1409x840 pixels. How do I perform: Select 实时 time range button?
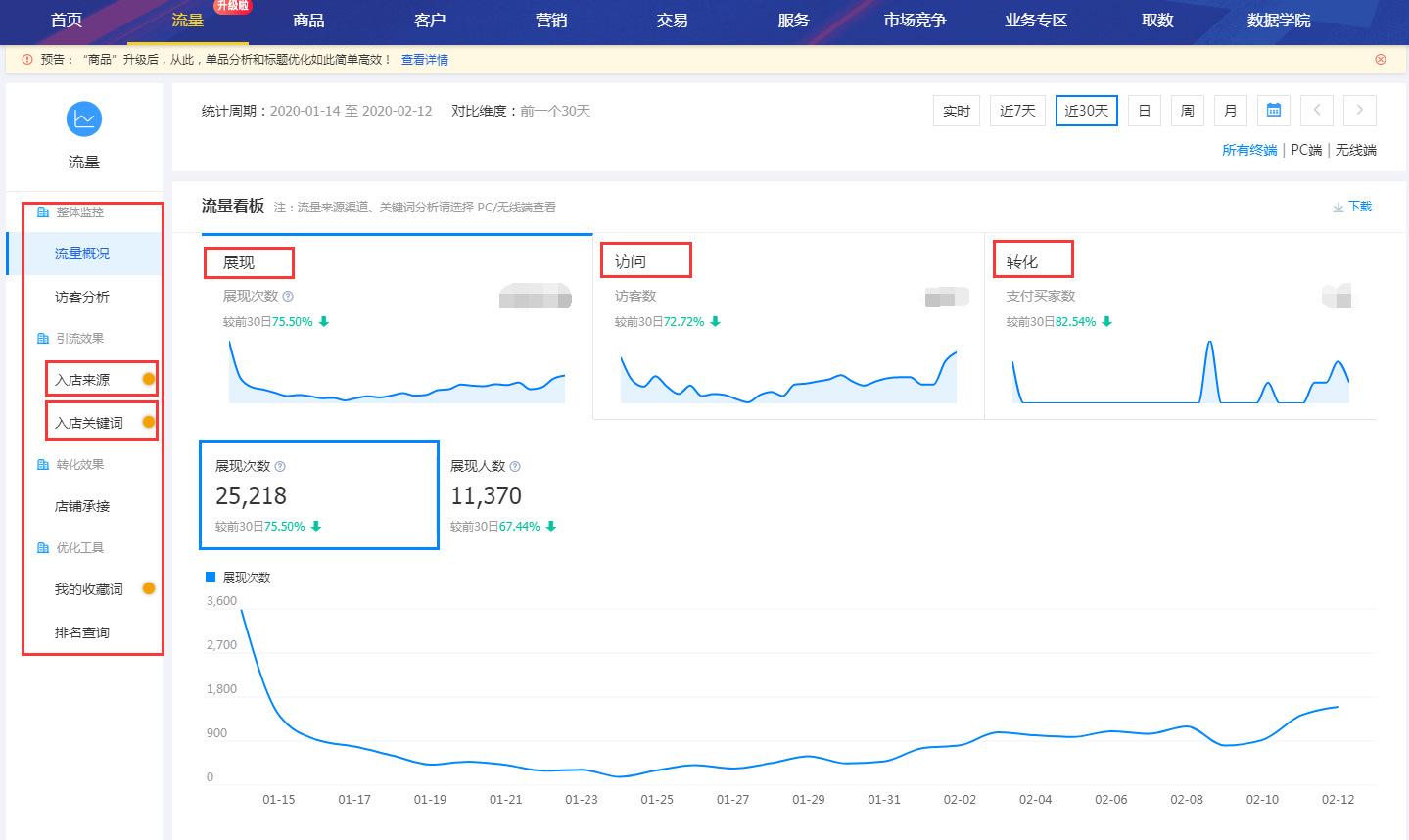[957, 111]
